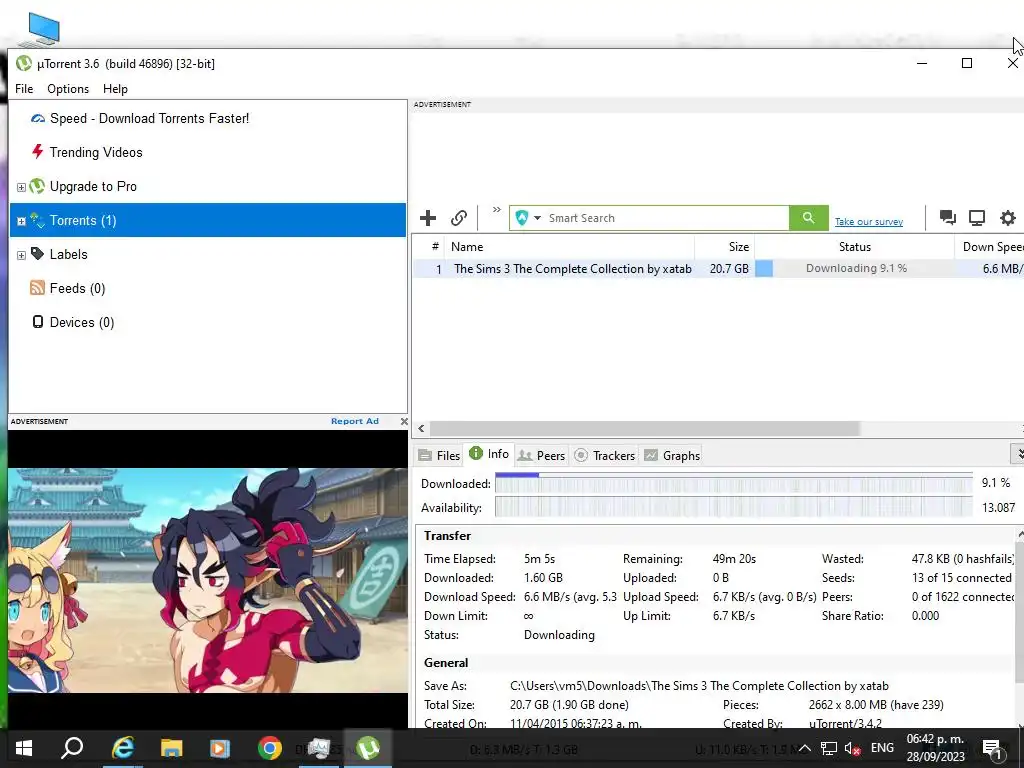Switch to the Trackers tab
The width and height of the screenshot is (1024, 768).
[x=605, y=455]
